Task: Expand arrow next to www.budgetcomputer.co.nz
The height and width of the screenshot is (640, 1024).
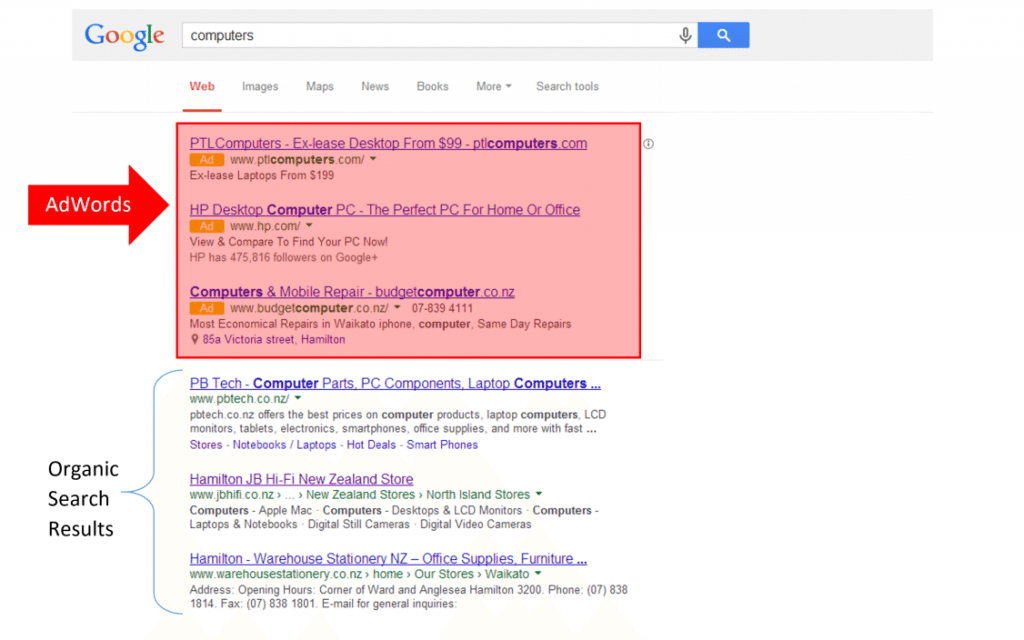Action: [x=397, y=308]
